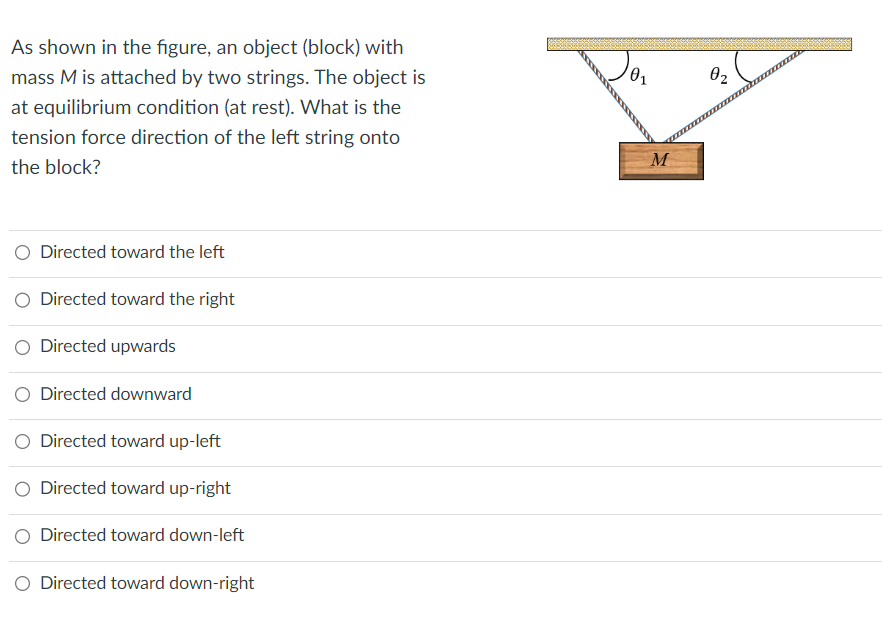Select the "Directed toward down-right" radio button
This screenshot has width=882, height=620.
pos(21,583)
